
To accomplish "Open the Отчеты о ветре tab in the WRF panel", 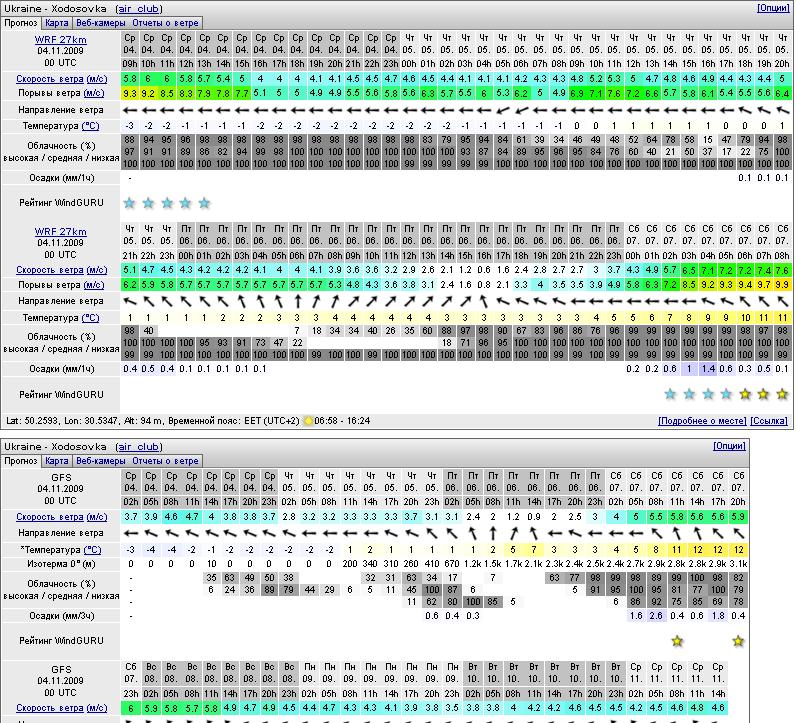I will coord(167,22).
